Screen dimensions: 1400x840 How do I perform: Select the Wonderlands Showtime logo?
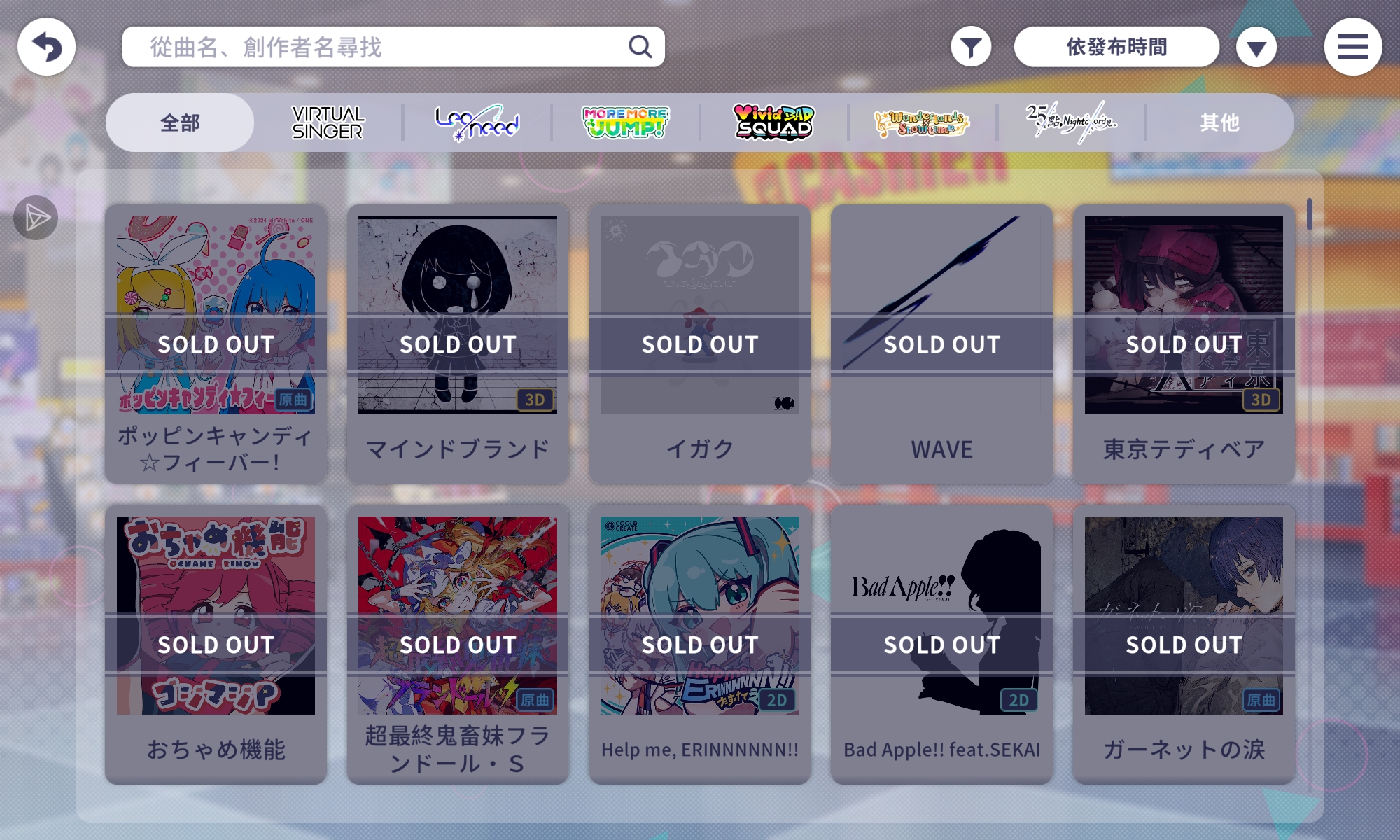click(922, 123)
